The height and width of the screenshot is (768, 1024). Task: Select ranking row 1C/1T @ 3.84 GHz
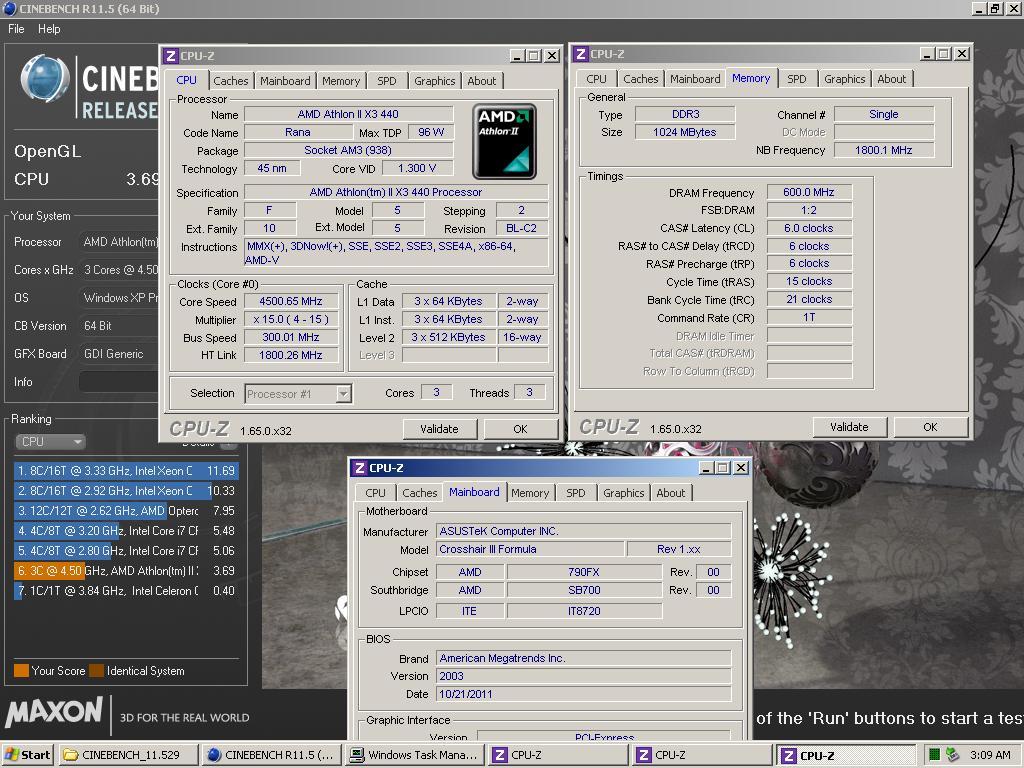126,590
